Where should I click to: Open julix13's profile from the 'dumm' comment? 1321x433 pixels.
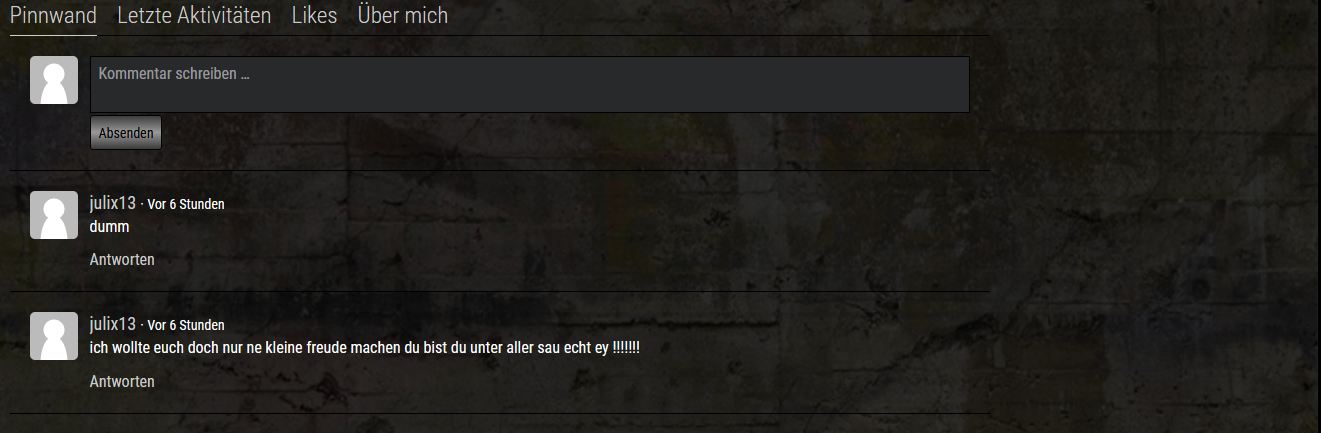coord(112,203)
